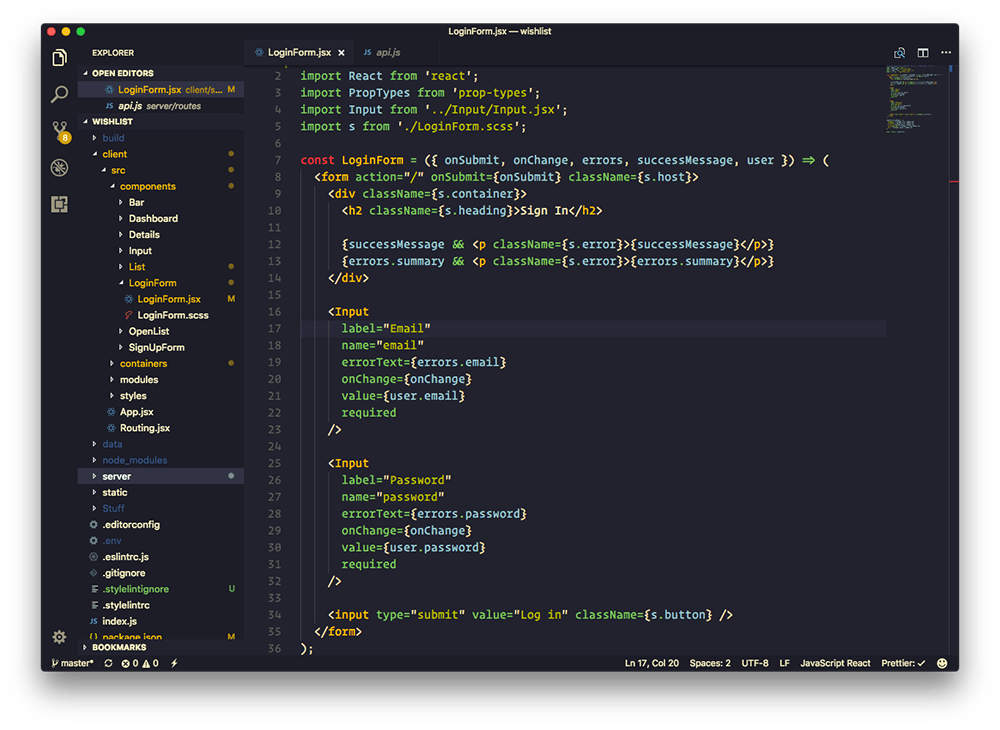The width and height of the screenshot is (1000, 730).
Task: Open the editor More Actions ellipsis
Action: click(x=946, y=53)
